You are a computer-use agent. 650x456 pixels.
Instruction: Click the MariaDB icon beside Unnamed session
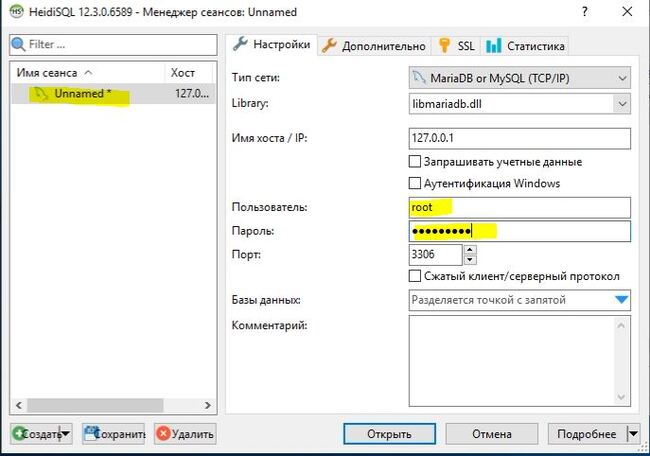coord(41,94)
